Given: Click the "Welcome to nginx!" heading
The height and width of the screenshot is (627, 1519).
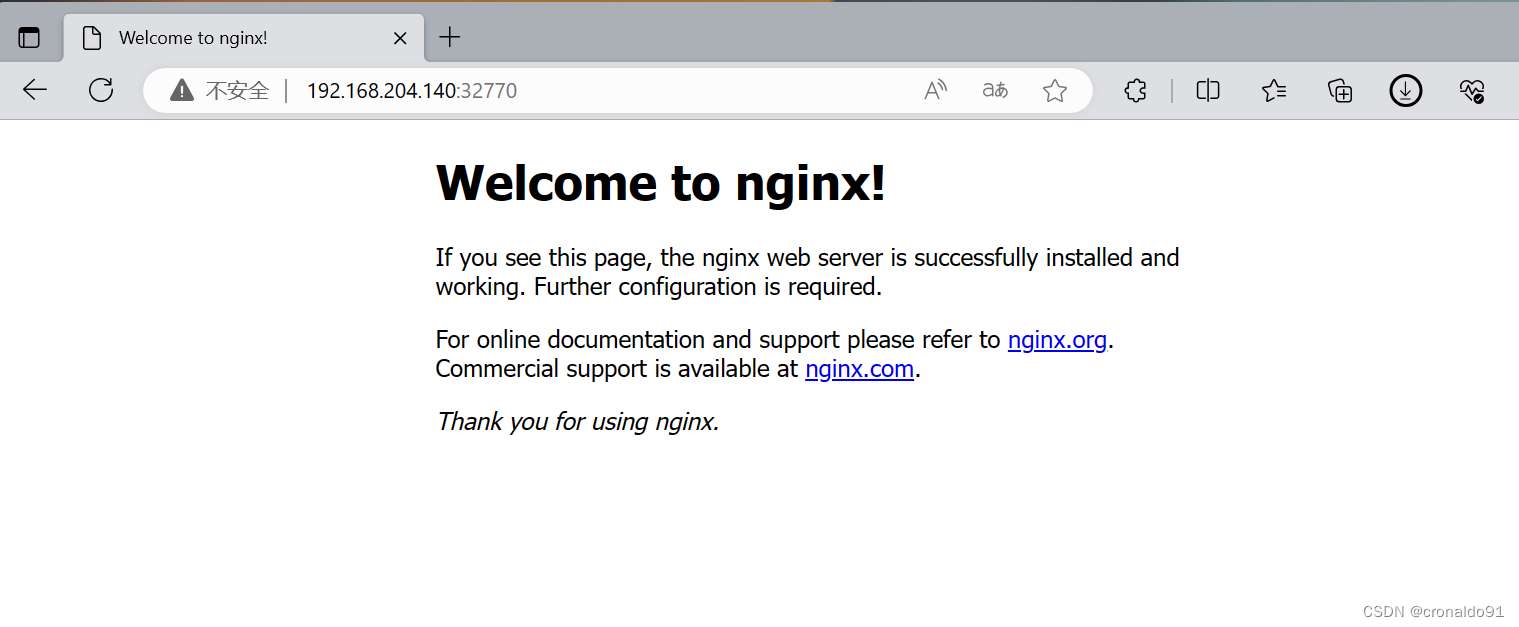Looking at the screenshot, I should point(661,183).
